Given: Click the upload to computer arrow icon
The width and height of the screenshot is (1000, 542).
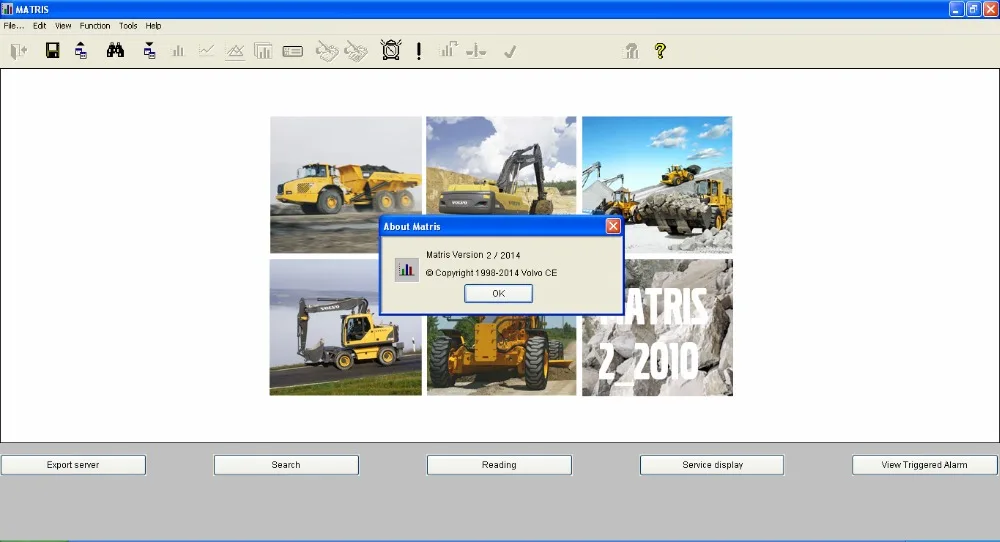Looking at the screenshot, I should tap(81, 50).
